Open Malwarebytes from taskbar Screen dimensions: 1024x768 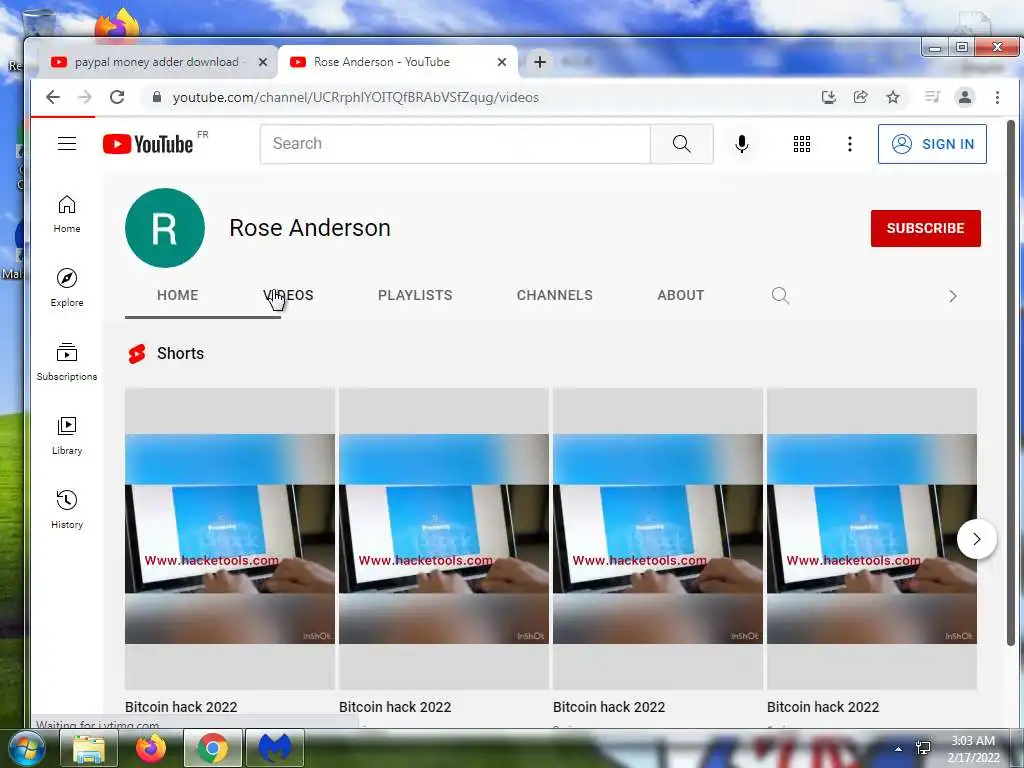point(274,748)
